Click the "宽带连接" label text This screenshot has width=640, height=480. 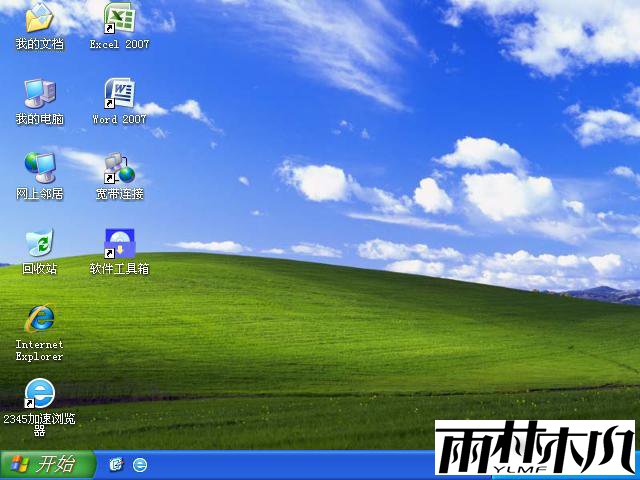[119, 194]
